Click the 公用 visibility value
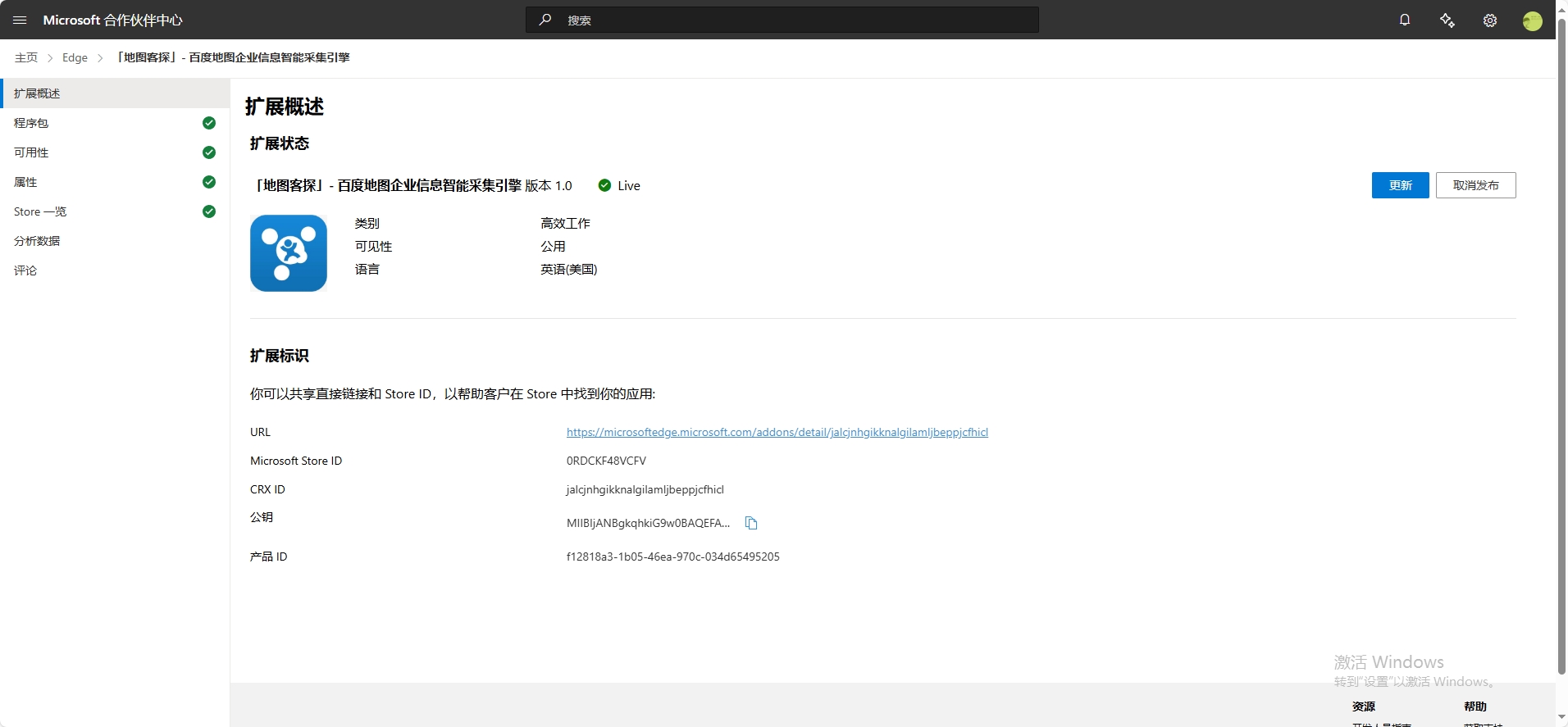The height and width of the screenshot is (727, 1568). point(553,246)
